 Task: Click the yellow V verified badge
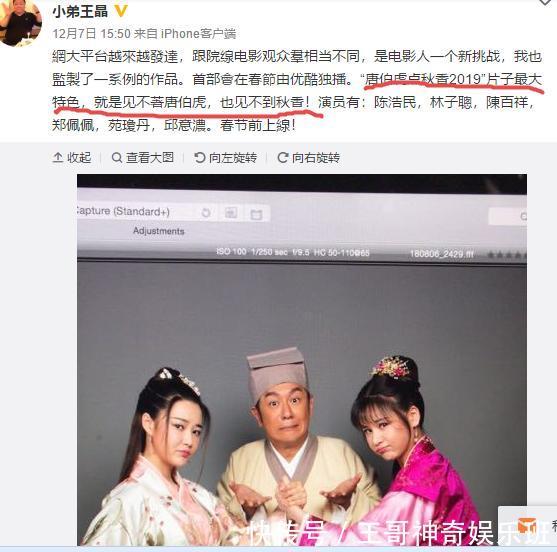point(121,11)
